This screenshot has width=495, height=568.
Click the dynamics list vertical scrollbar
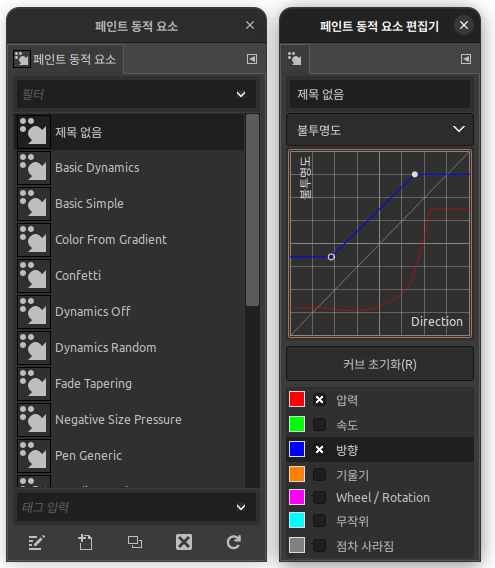(x=252, y=210)
